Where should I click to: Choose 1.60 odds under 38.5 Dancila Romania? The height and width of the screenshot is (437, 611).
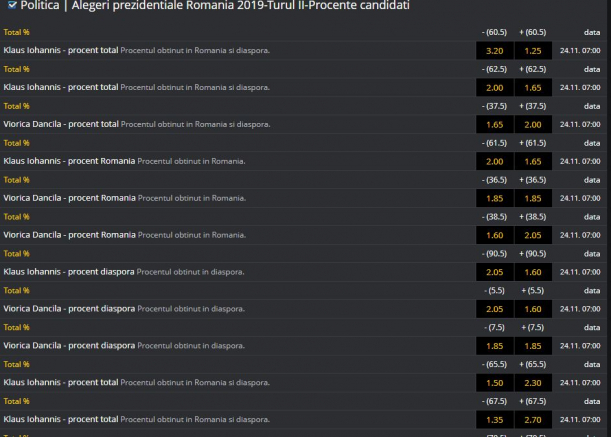click(494, 235)
